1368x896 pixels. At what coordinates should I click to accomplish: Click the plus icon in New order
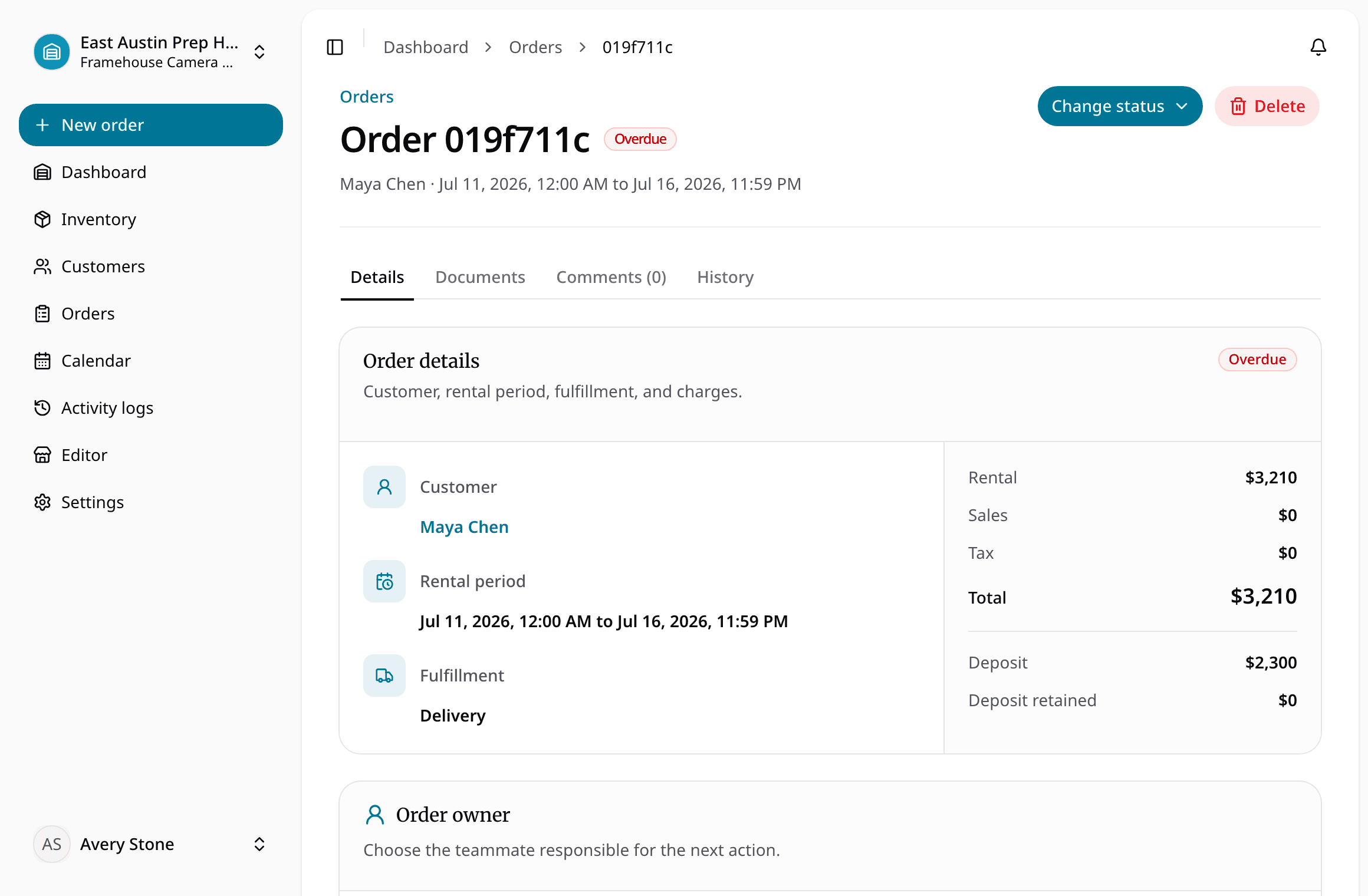(42, 125)
